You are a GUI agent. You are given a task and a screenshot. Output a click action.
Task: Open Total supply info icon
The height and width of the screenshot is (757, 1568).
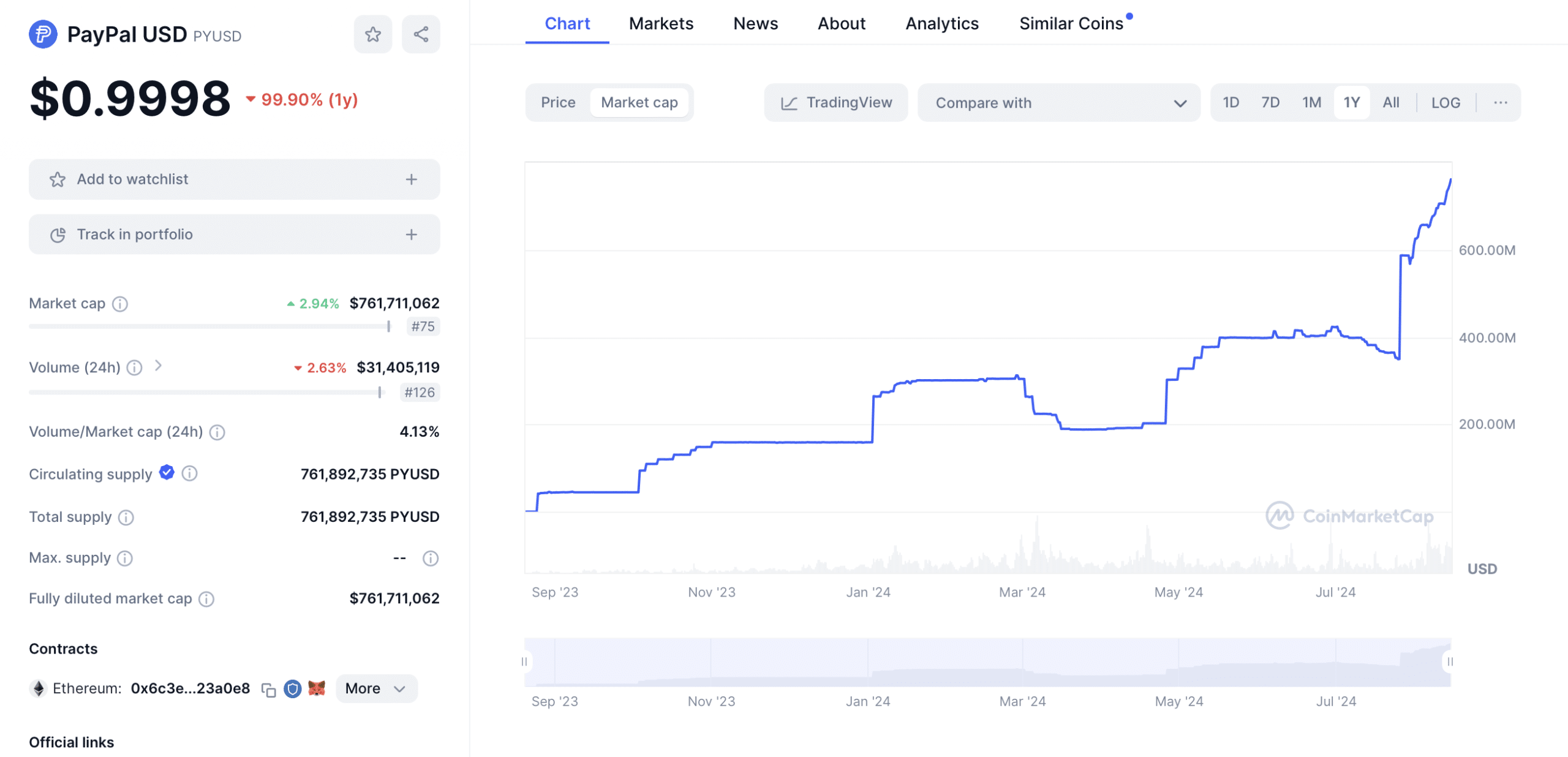click(126, 518)
